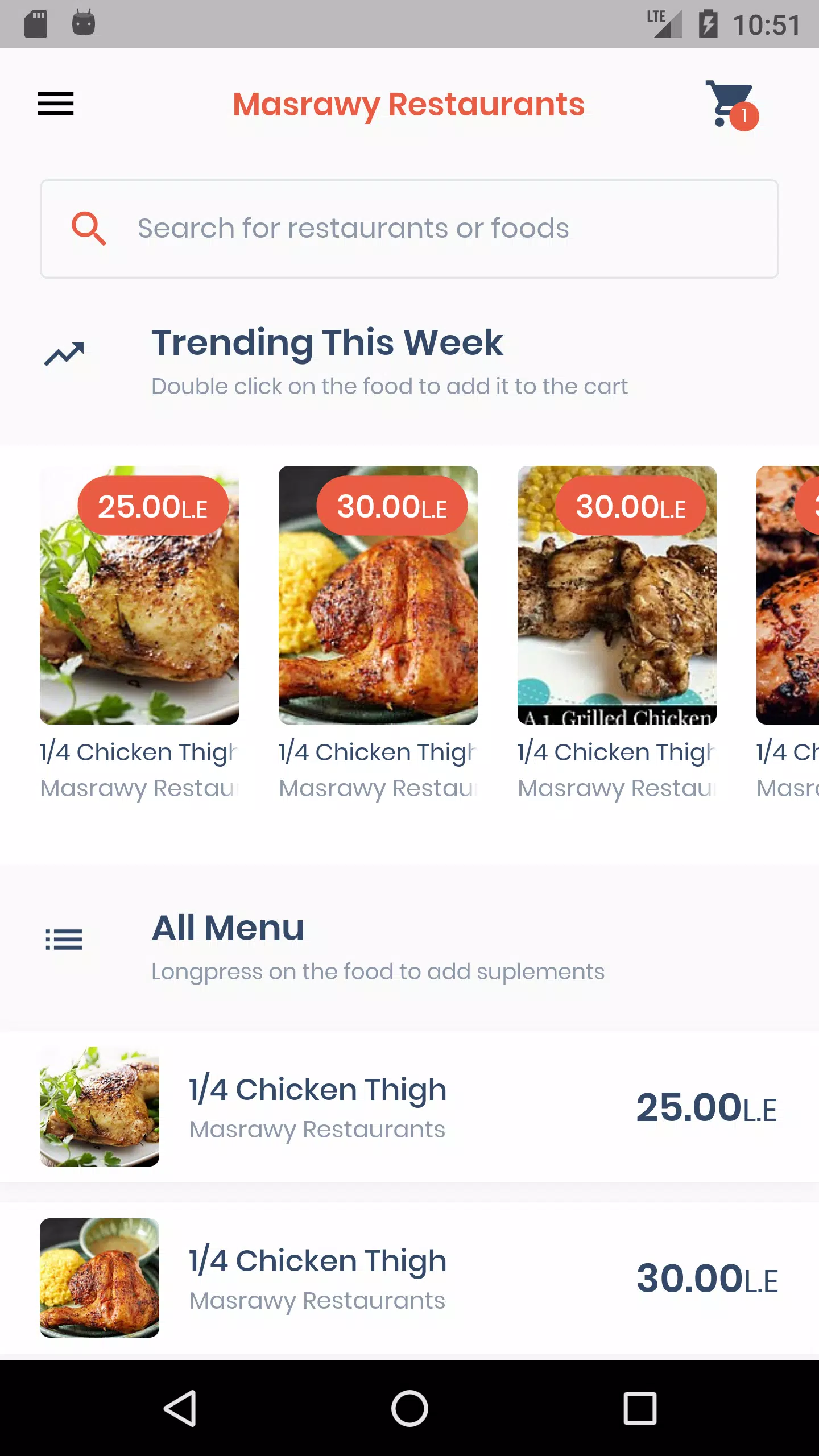
Task: Go to Android home screen
Action: [409, 1408]
